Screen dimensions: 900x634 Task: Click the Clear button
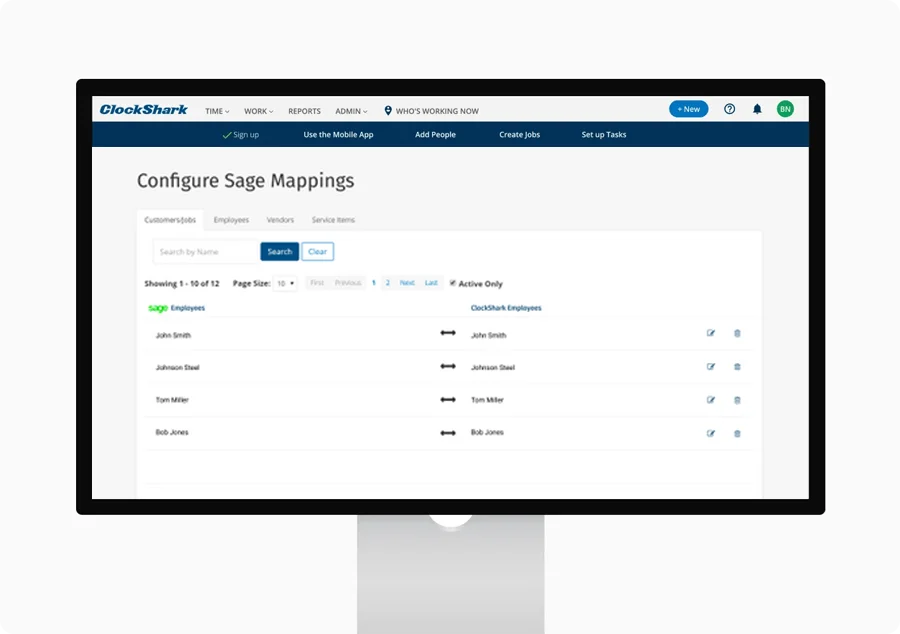(x=317, y=251)
